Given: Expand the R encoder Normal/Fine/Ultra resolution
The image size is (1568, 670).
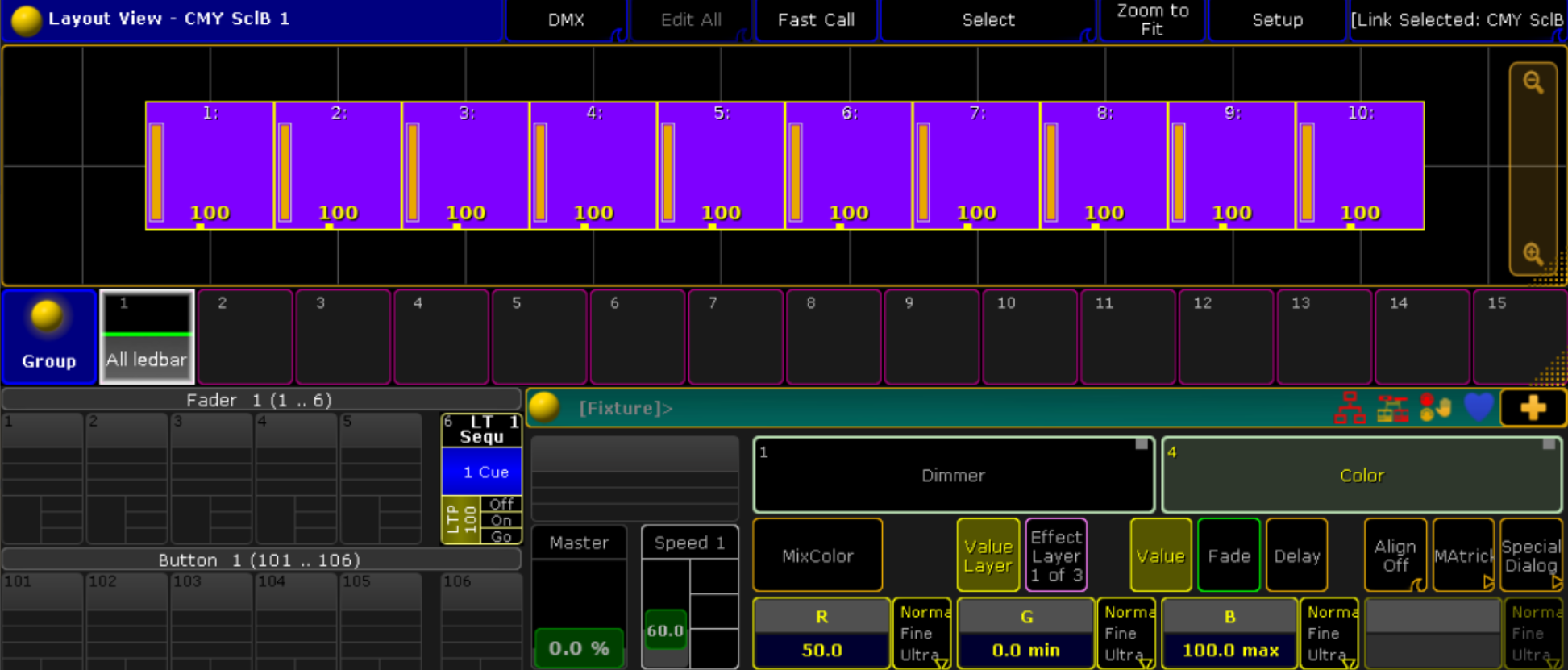Looking at the screenshot, I should (x=922, y=634).
